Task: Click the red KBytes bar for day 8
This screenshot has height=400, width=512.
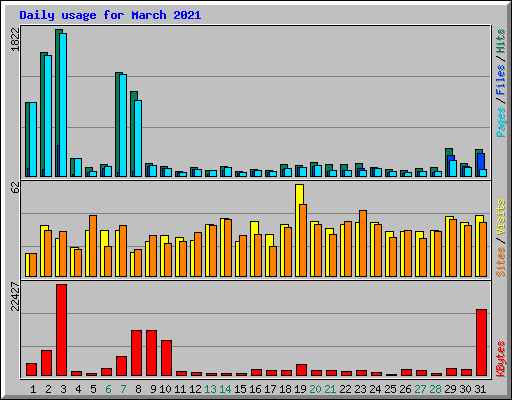Action: (137, 353)
